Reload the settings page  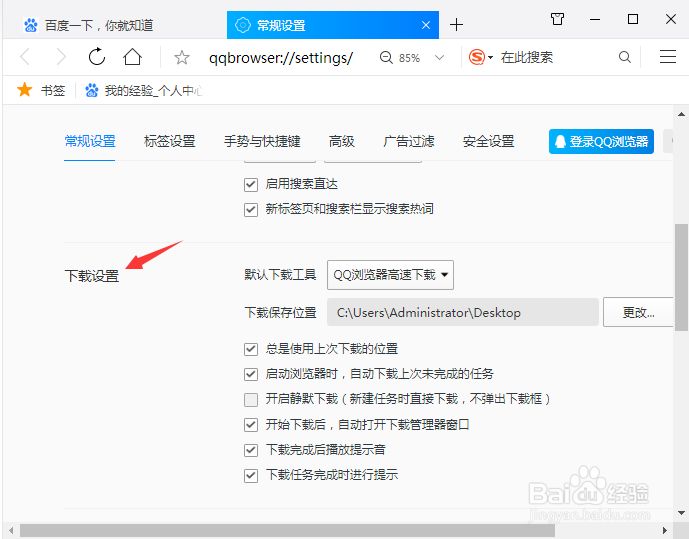pyautogui.click(x=97, y=57)
